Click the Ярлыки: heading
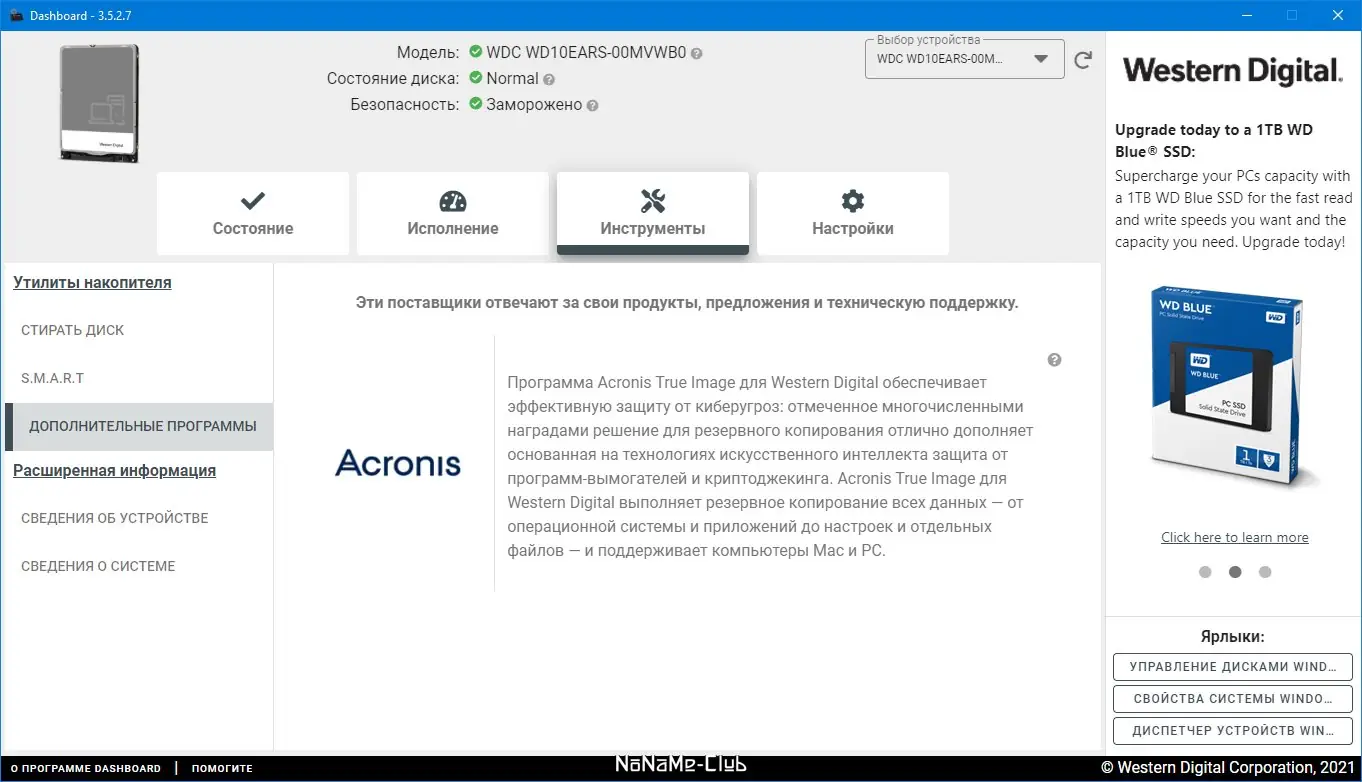Image resolution: width=1362 pixels, height=782 pixels. pos(1233,636)
